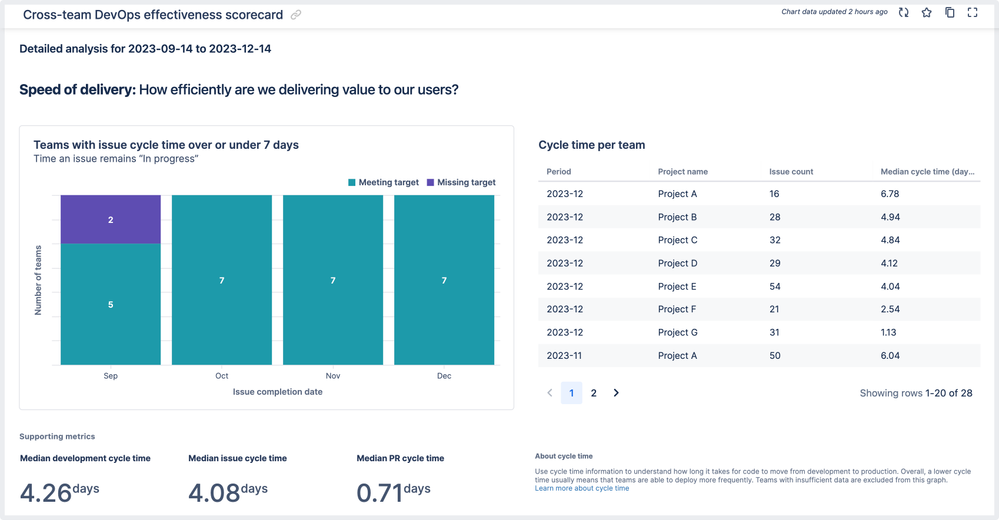Click the teal Meeting target legend swatch

pyautogui.click(x=352, y=182)
